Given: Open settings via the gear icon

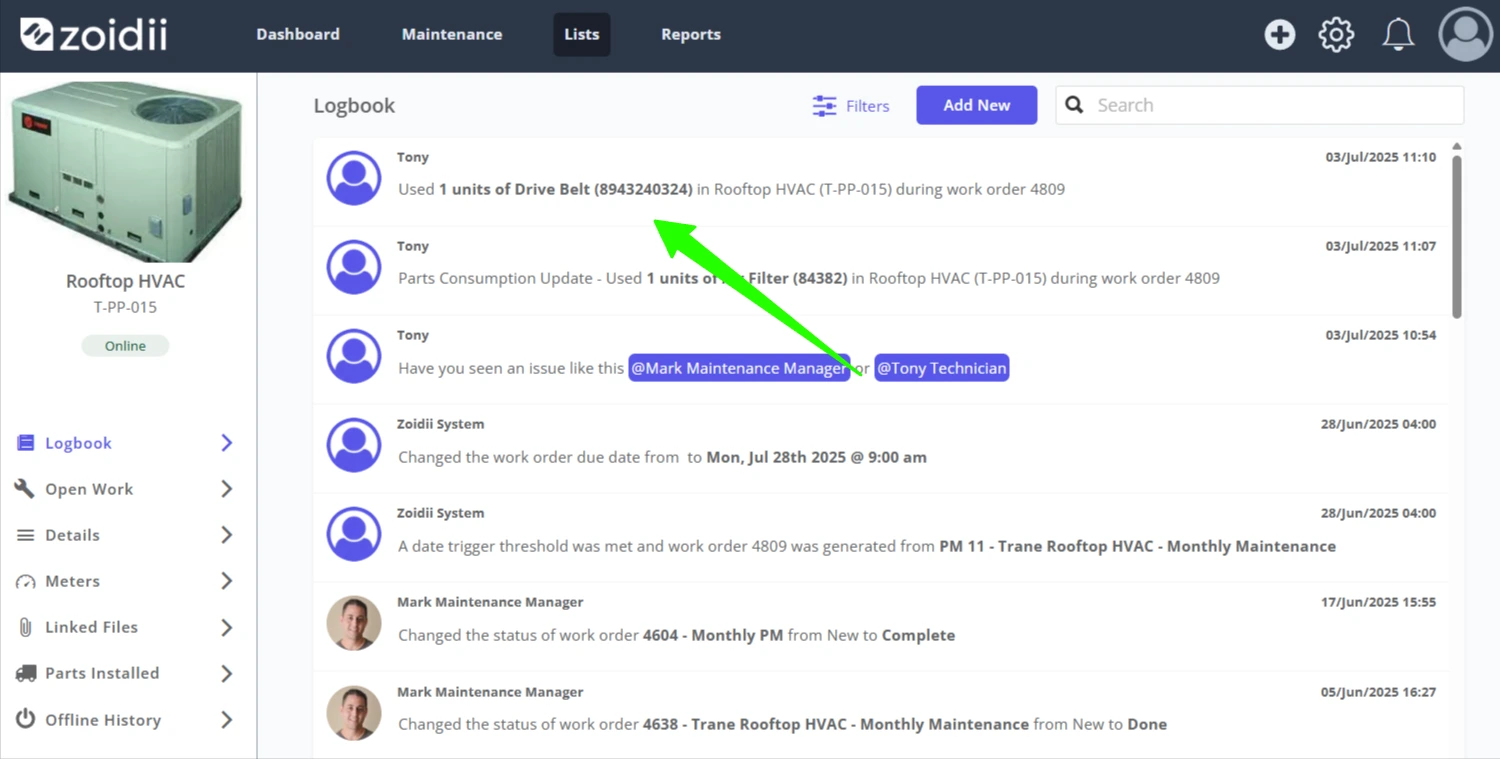Looking at the screenshot, I should pyautogui.click(x=1336, y=35).
